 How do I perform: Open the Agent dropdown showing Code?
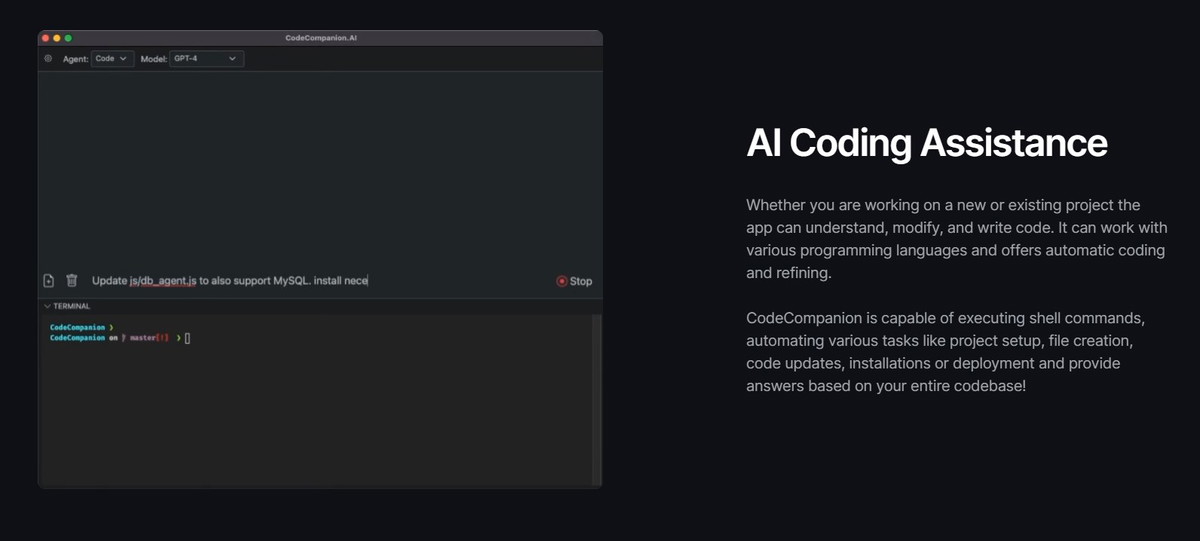pos(113,59)
